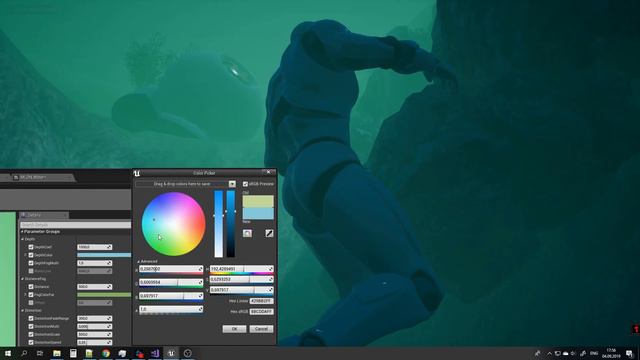Open the Windows notification center

coord(630,353)
